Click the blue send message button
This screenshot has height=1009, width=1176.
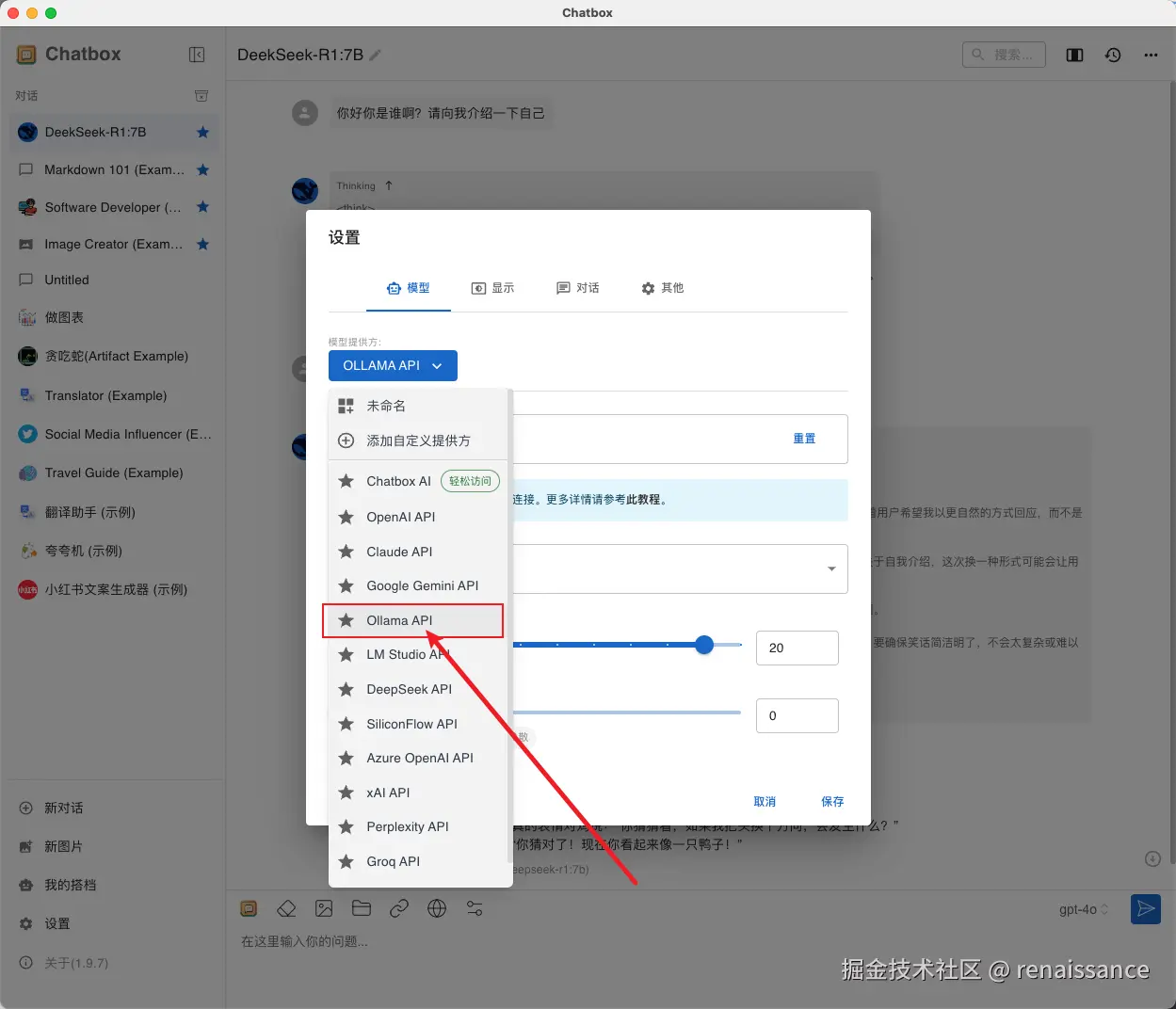1146,908
